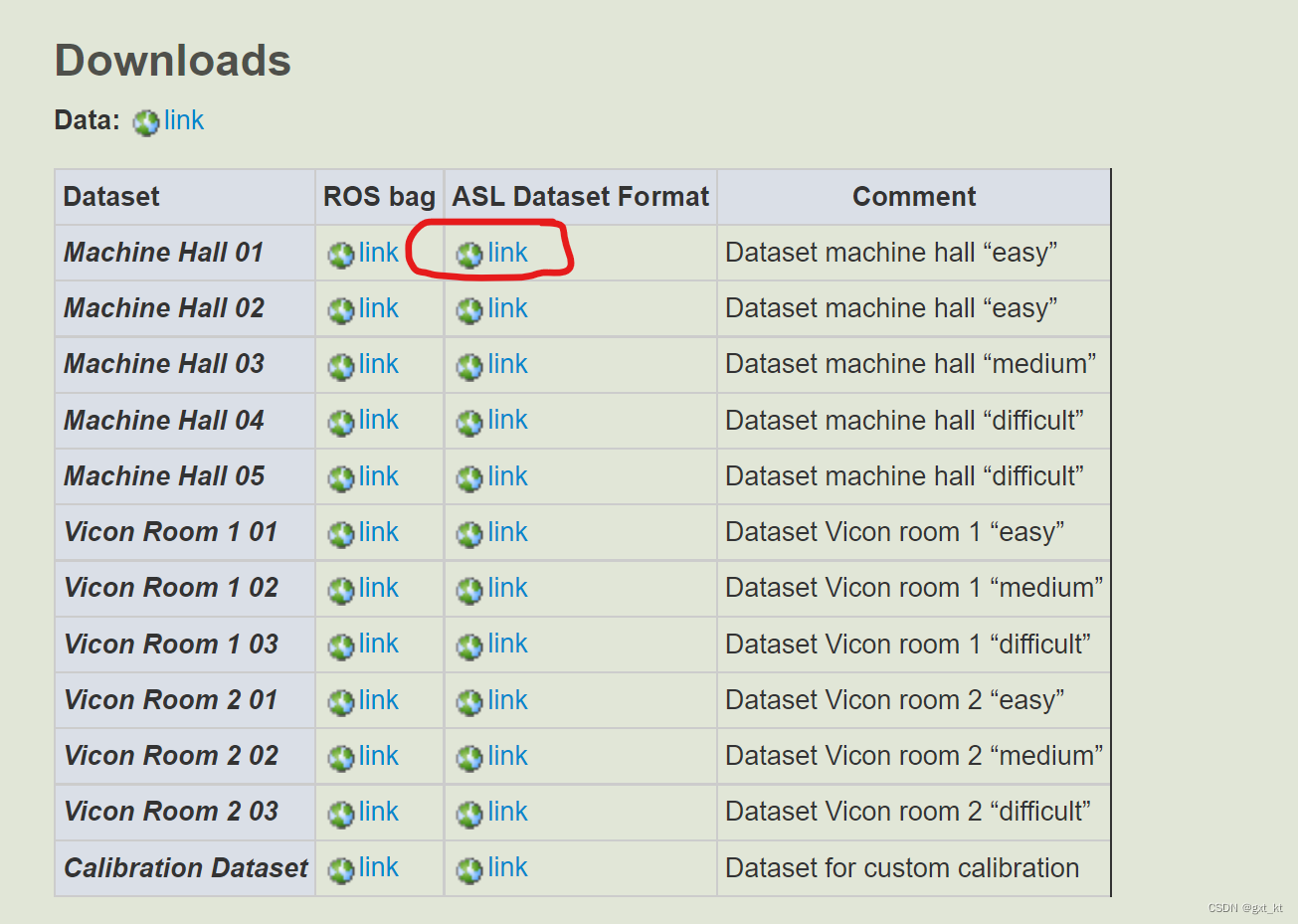Click ASL globe icon in Machine Hall 04 row
1298x924 pixels.
point(469,423)
